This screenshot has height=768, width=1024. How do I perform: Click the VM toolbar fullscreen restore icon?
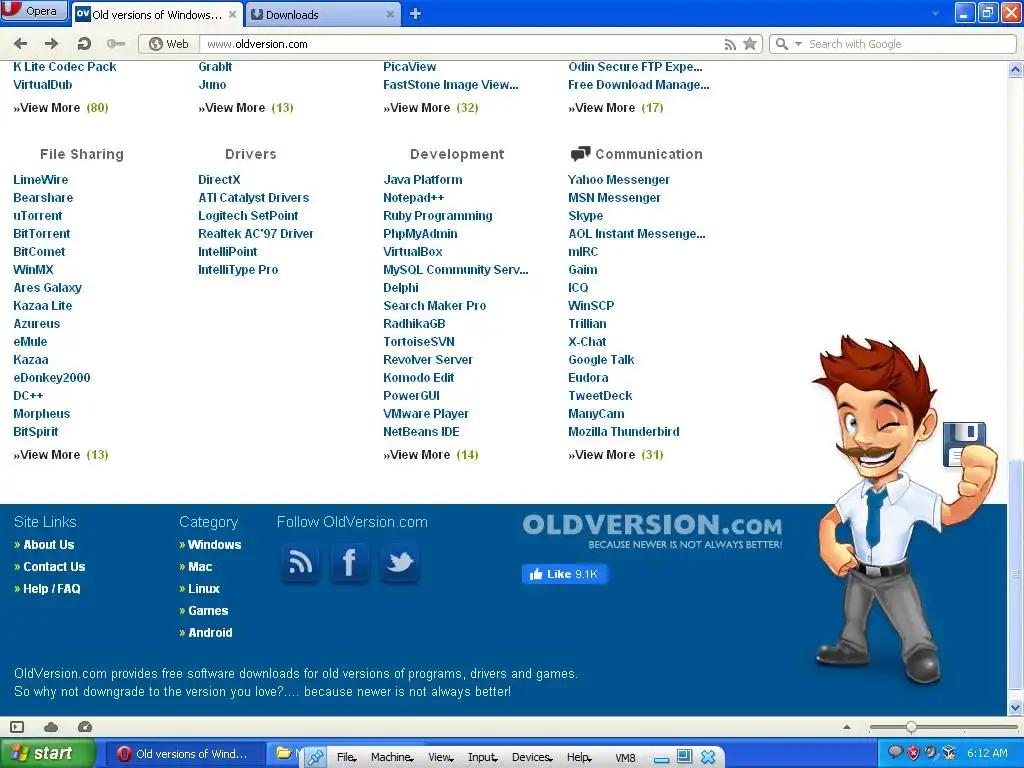pyautogui.click(x=684, y=756)
